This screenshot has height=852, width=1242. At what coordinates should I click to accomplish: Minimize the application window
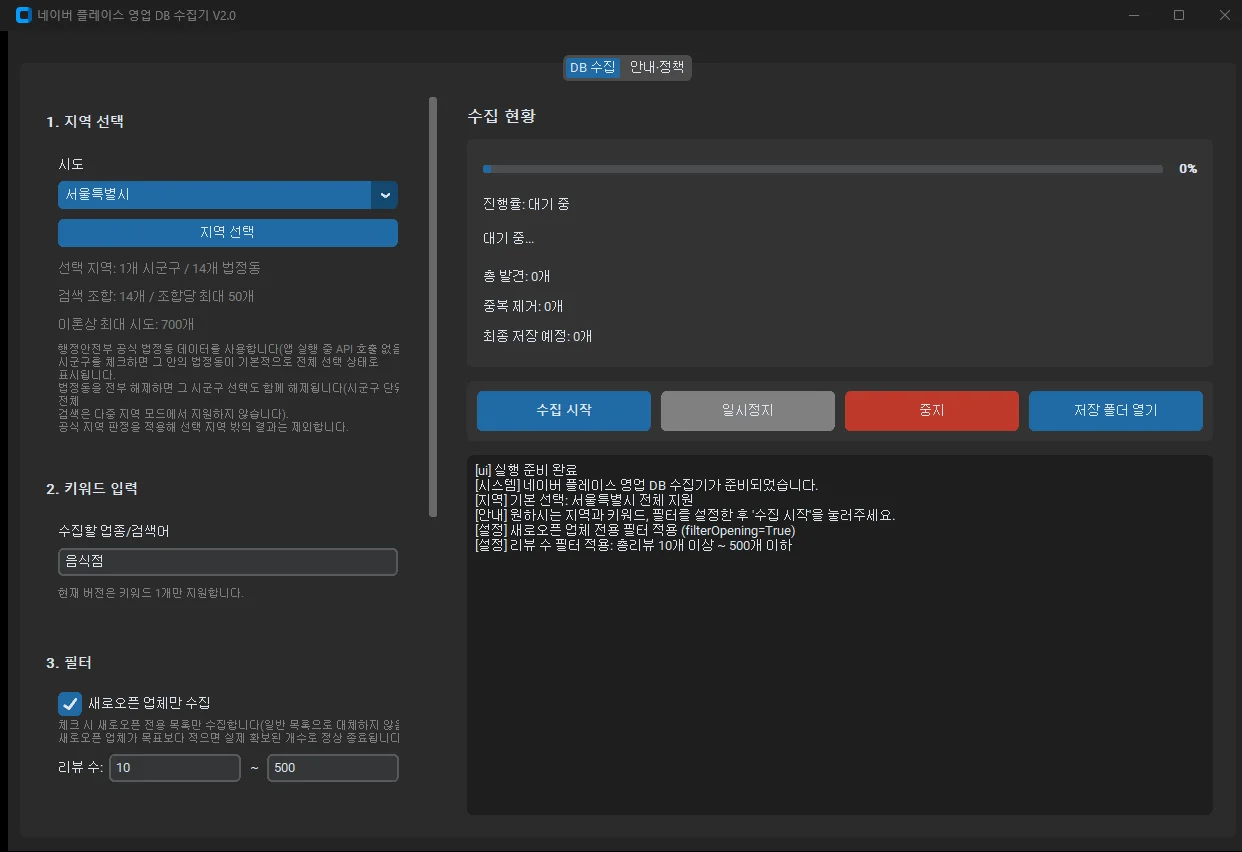tap(1134, 15)
